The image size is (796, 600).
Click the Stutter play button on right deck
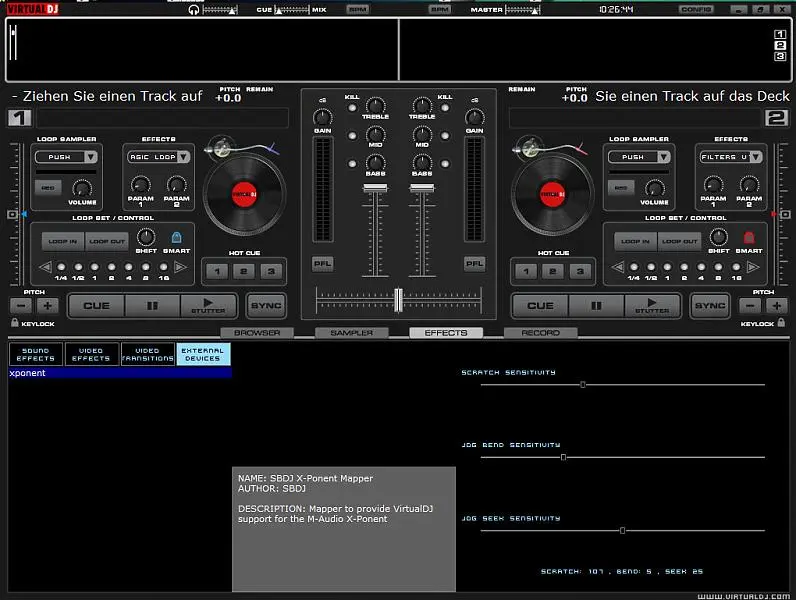tap(651, 305)
